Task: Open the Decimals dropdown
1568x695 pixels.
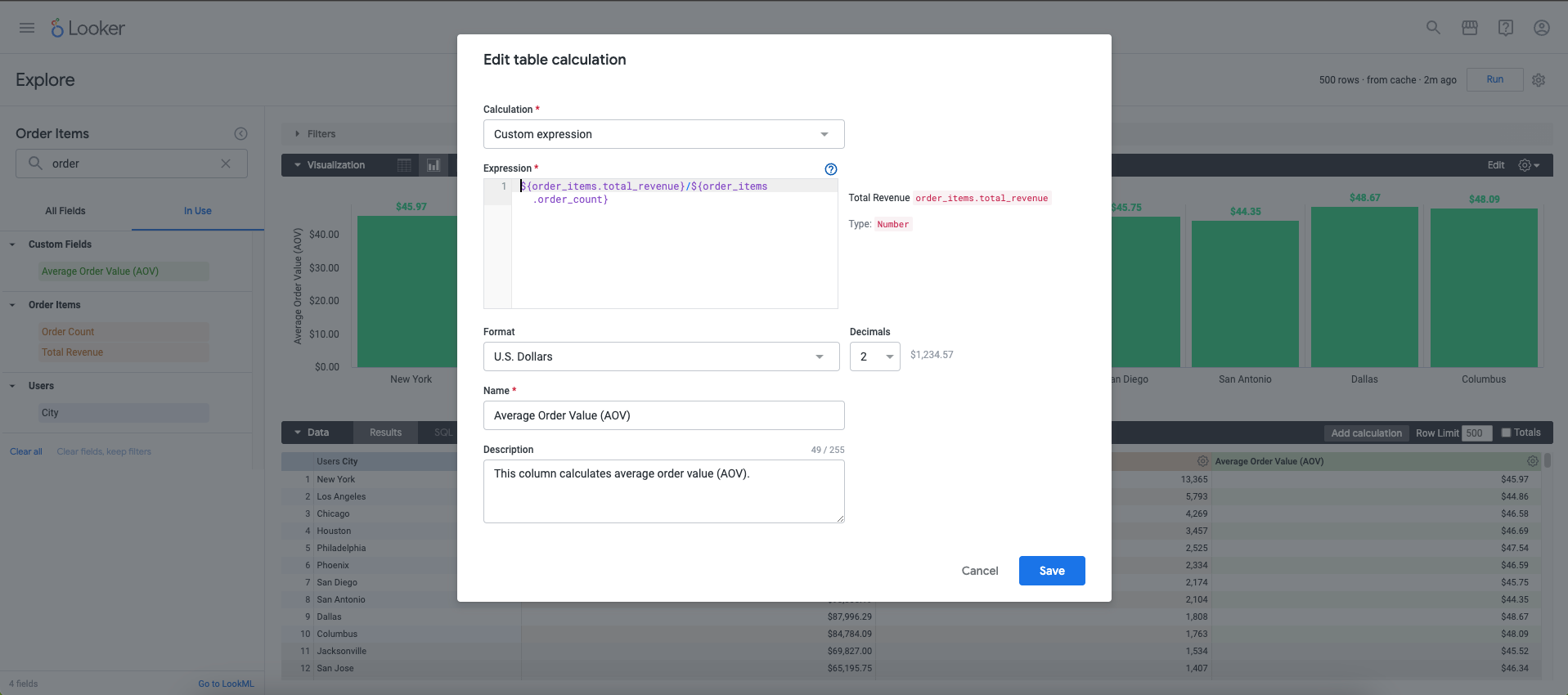Action: click(x=874, y=356)
